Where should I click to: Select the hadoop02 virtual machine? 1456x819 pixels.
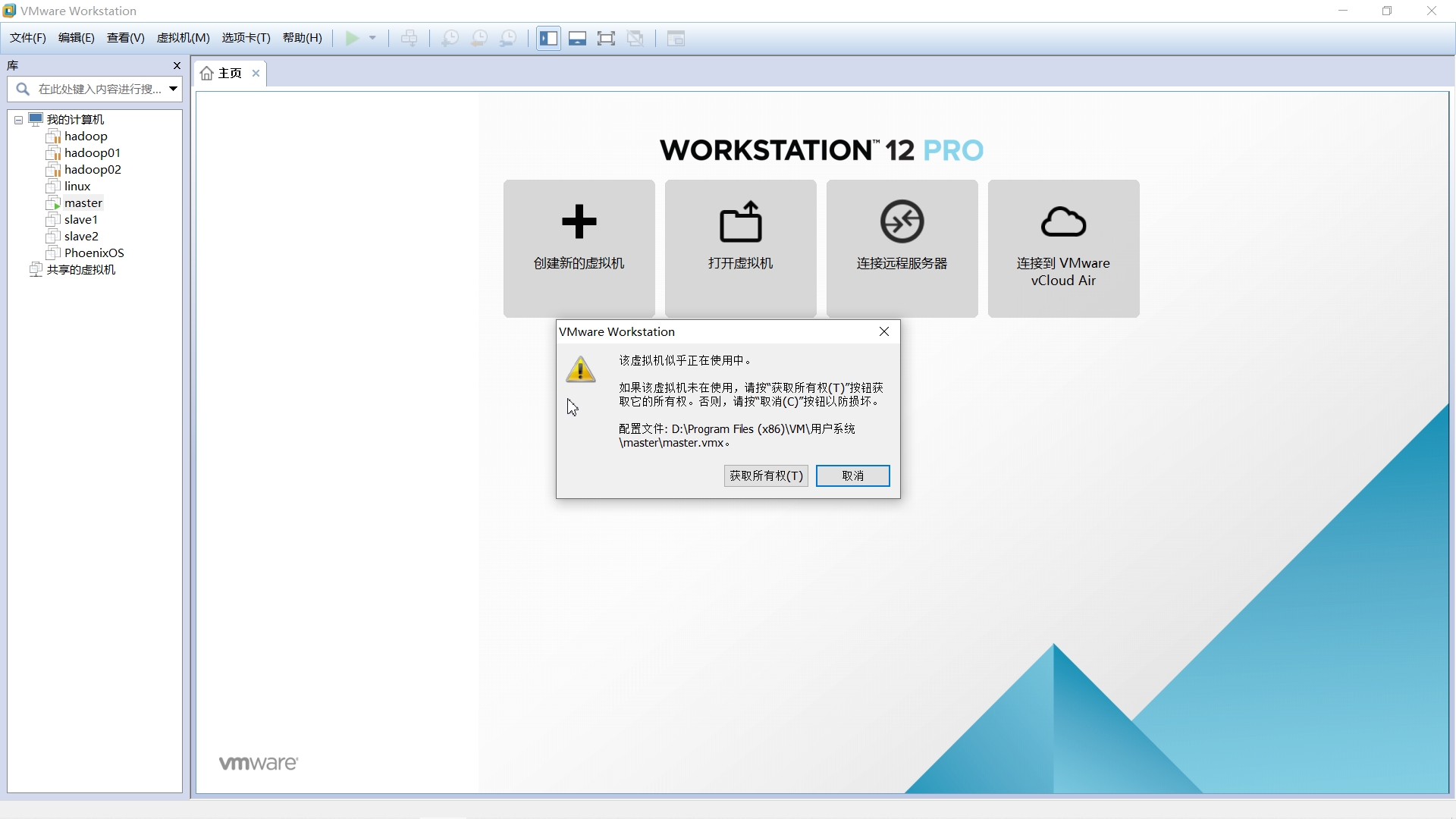(93, 170)
